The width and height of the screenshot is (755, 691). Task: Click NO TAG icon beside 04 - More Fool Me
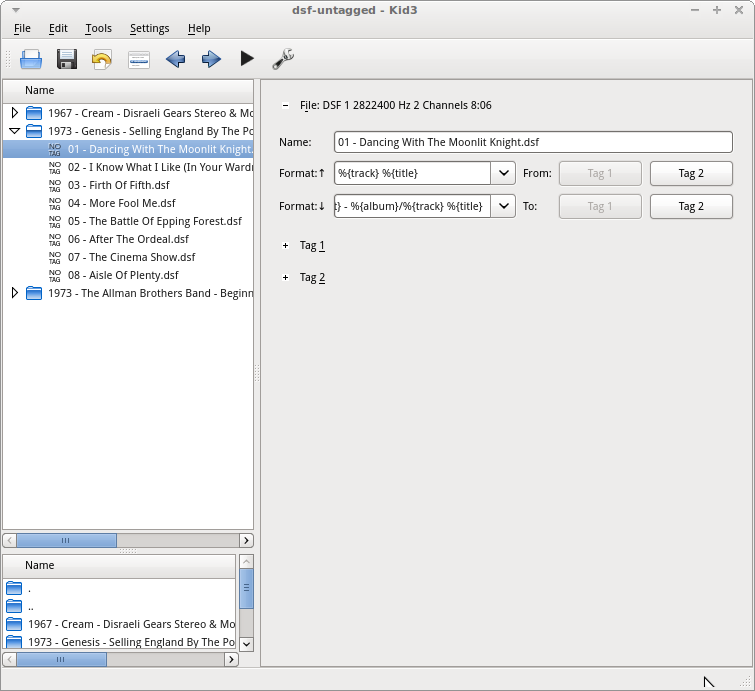pyautogui.click(x=55, y=204)
